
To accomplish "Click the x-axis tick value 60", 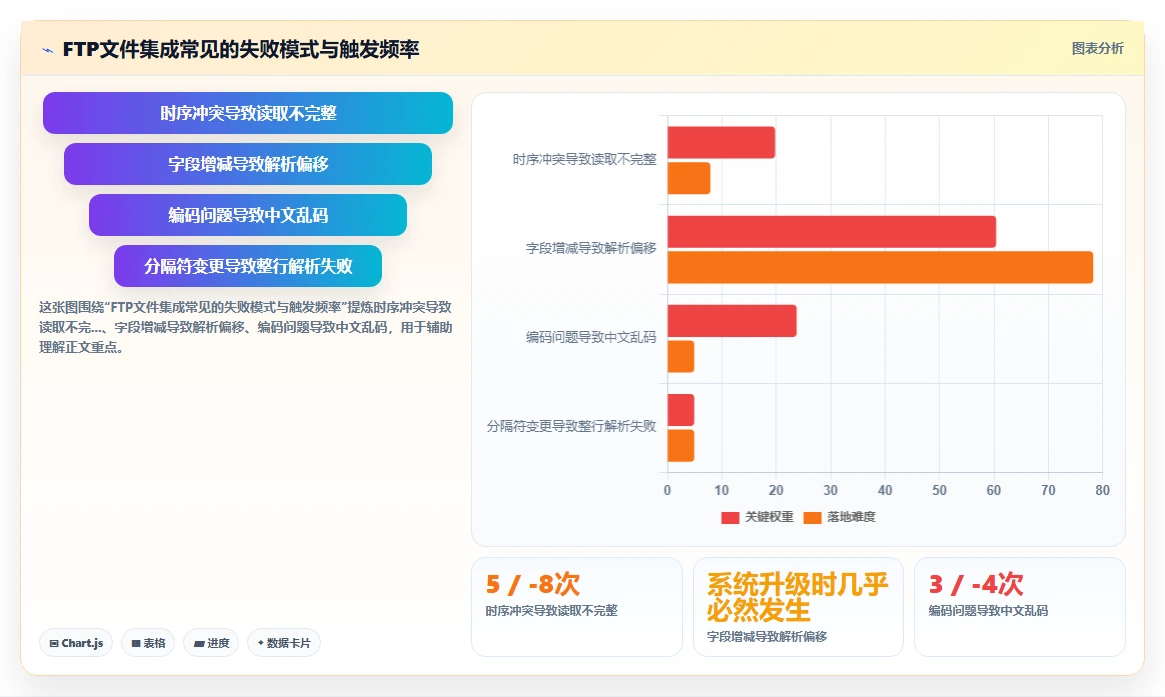I will (993, 490).
